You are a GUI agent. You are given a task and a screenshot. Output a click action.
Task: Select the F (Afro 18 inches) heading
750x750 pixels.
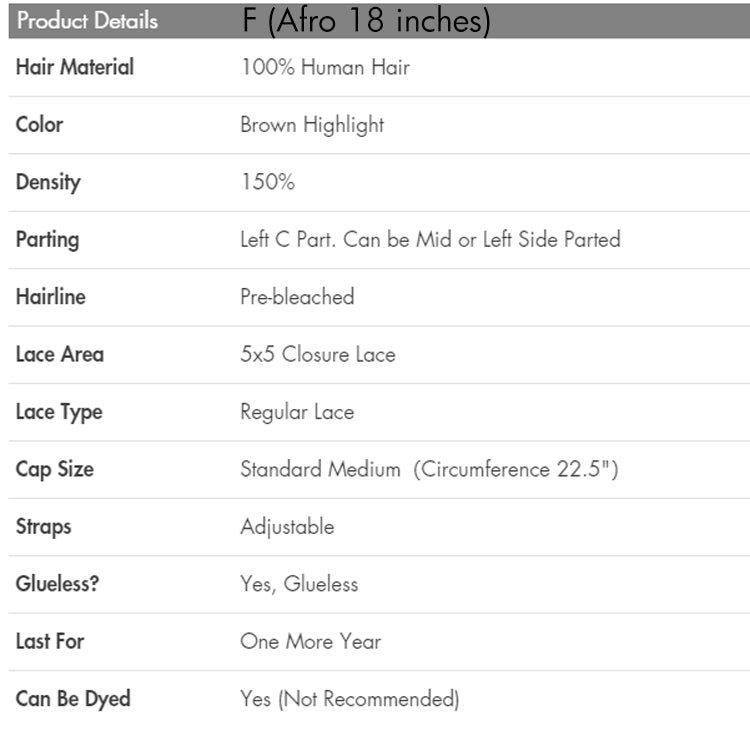tap(366, 21)
